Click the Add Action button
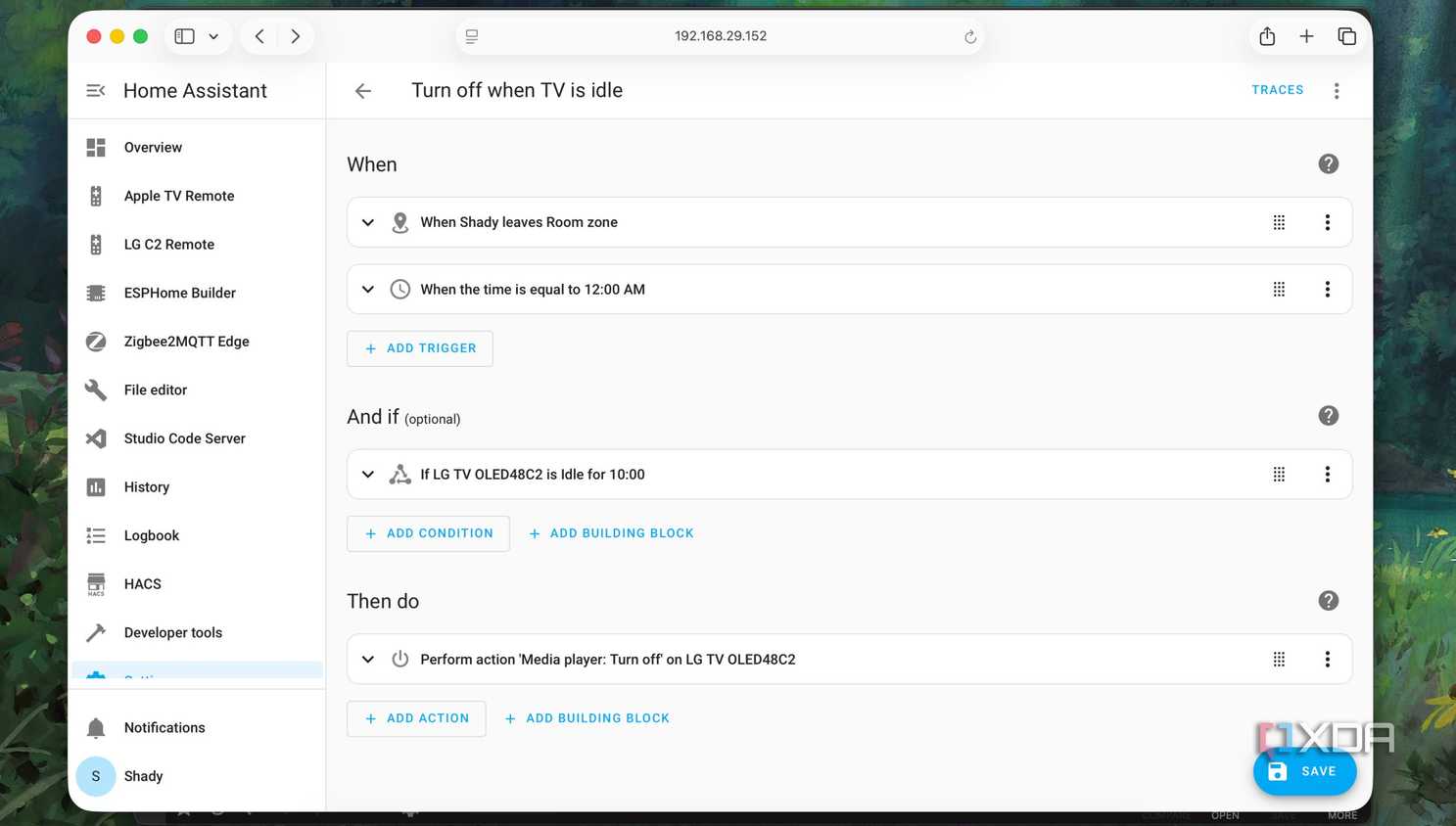This screenshot has width=1456, height=826. [x=416, y=718]
